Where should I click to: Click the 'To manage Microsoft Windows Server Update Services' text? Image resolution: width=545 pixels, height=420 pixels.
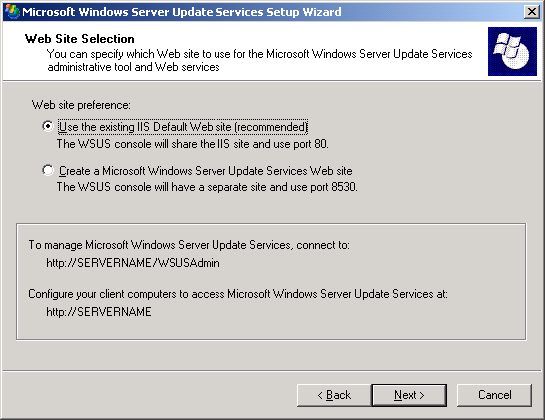[189, 245]
